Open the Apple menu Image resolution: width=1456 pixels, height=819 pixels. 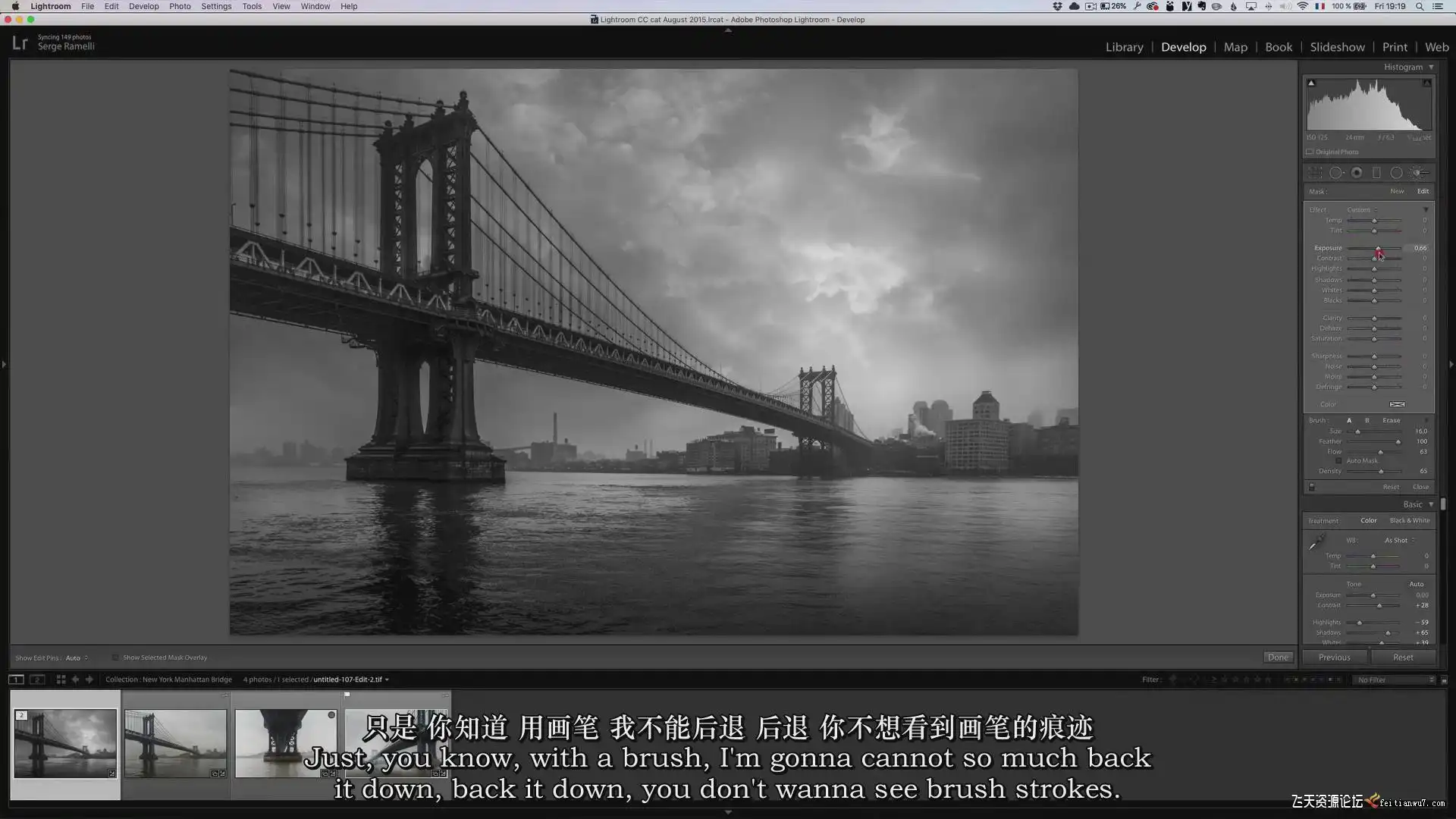15,6
